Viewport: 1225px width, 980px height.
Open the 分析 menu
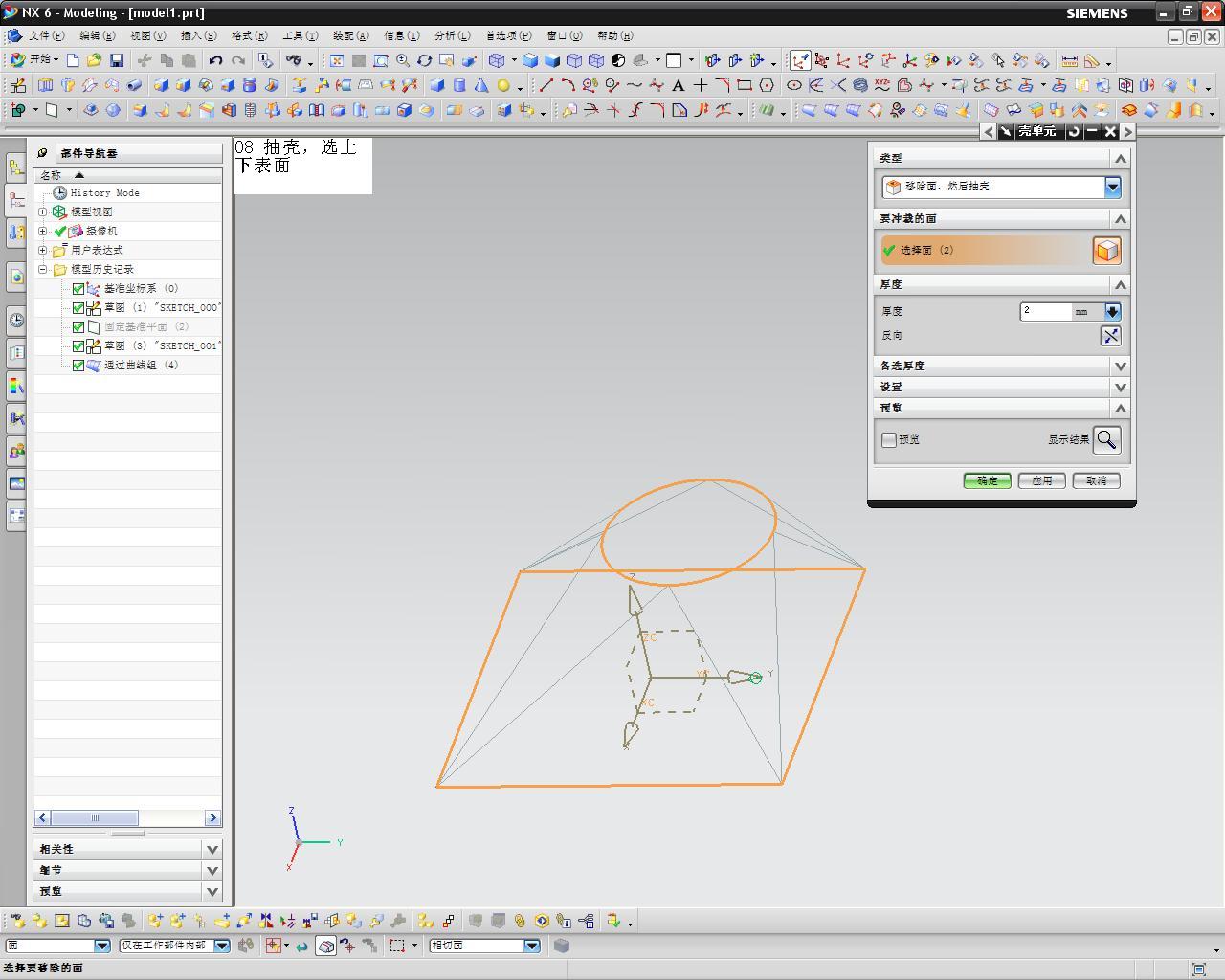(452, 35)
